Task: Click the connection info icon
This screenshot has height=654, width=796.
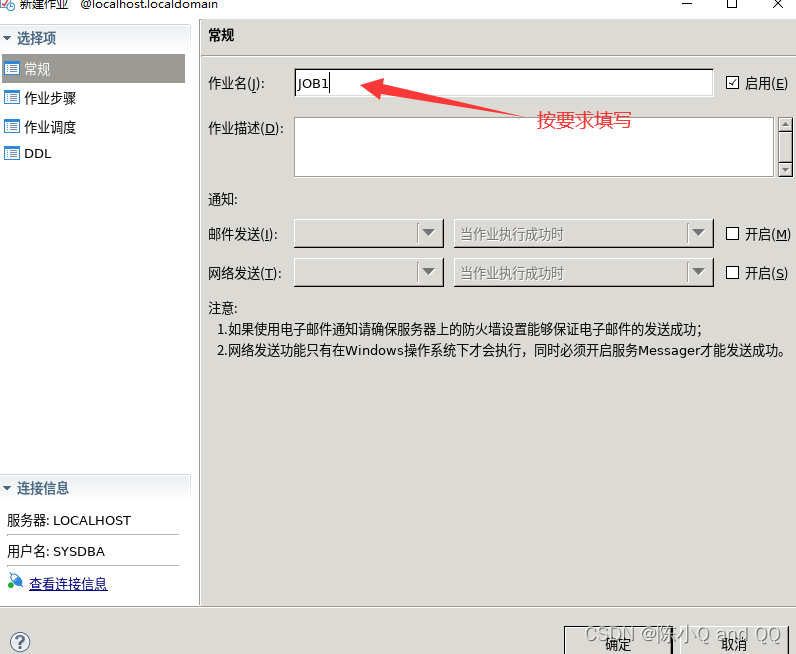Action: pos(15,580)
